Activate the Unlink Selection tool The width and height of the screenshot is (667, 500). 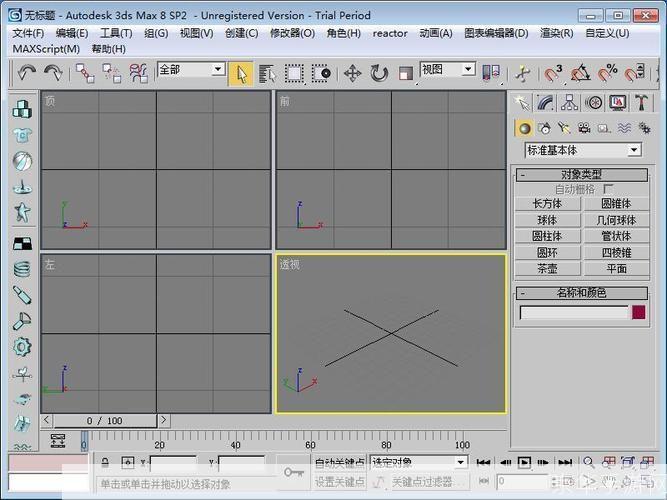pos(111,73)
